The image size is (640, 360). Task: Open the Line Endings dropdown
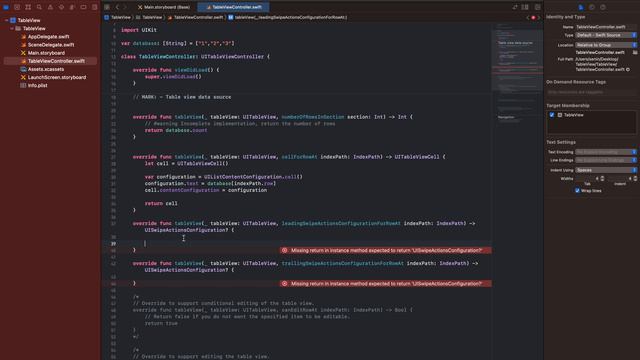tap(606, 160)
